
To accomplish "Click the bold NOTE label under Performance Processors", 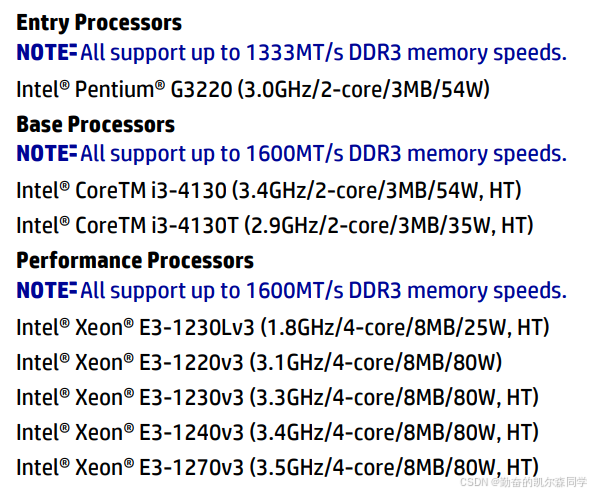I will coord(47,291).
